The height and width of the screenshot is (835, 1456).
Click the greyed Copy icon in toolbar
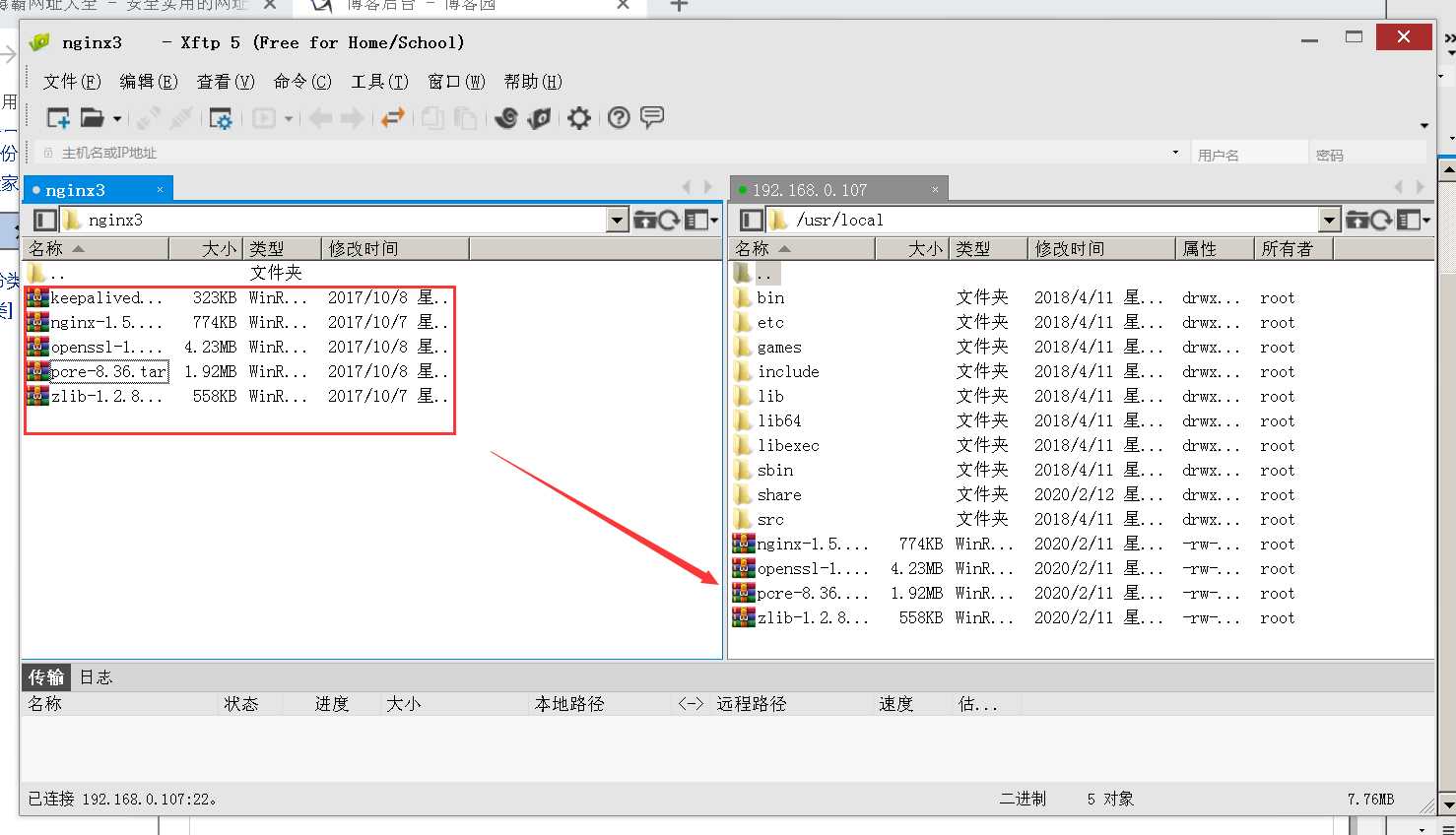(x=432, y=118)
